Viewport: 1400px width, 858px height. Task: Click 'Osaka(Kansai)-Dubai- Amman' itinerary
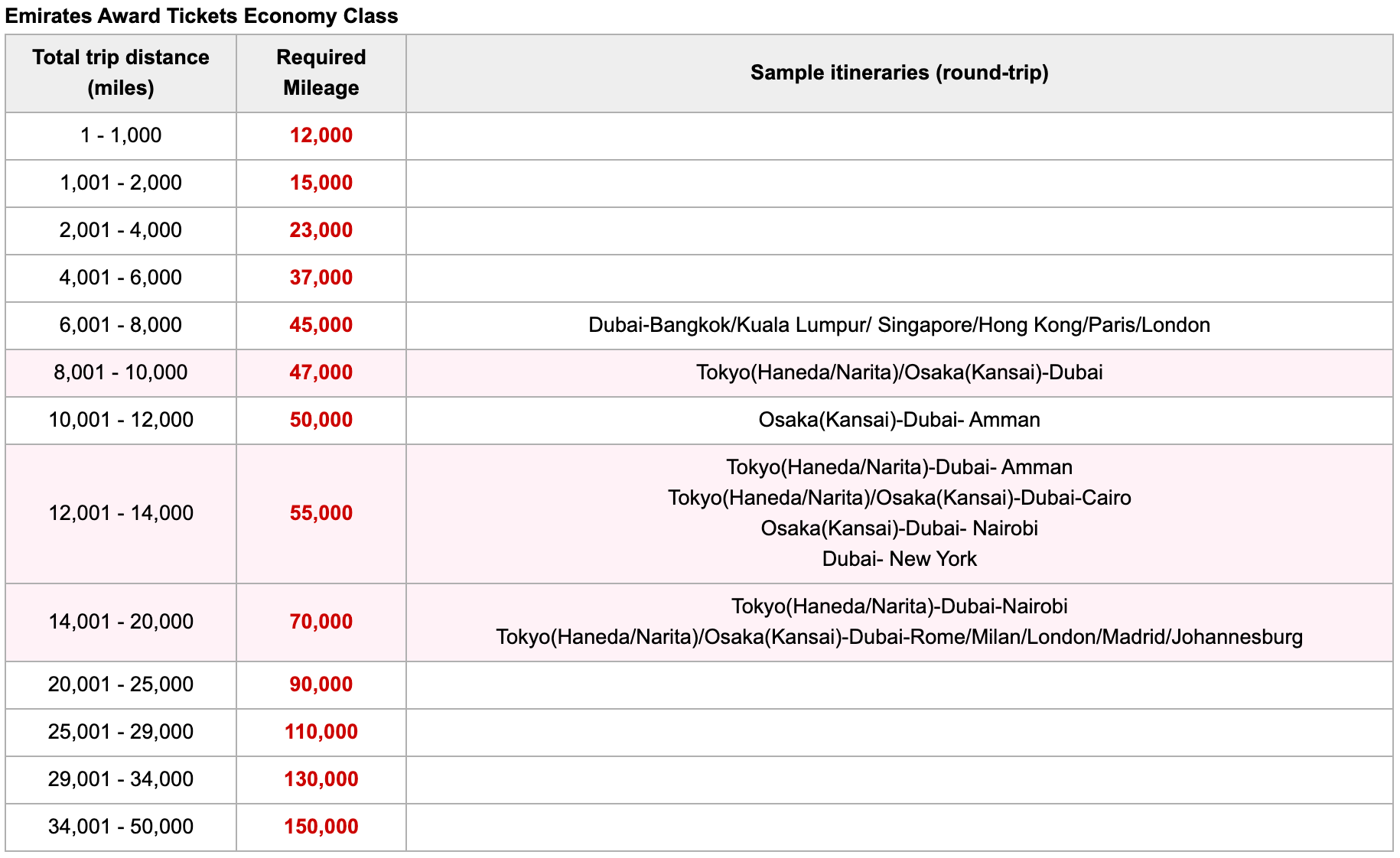coord(900,420)
